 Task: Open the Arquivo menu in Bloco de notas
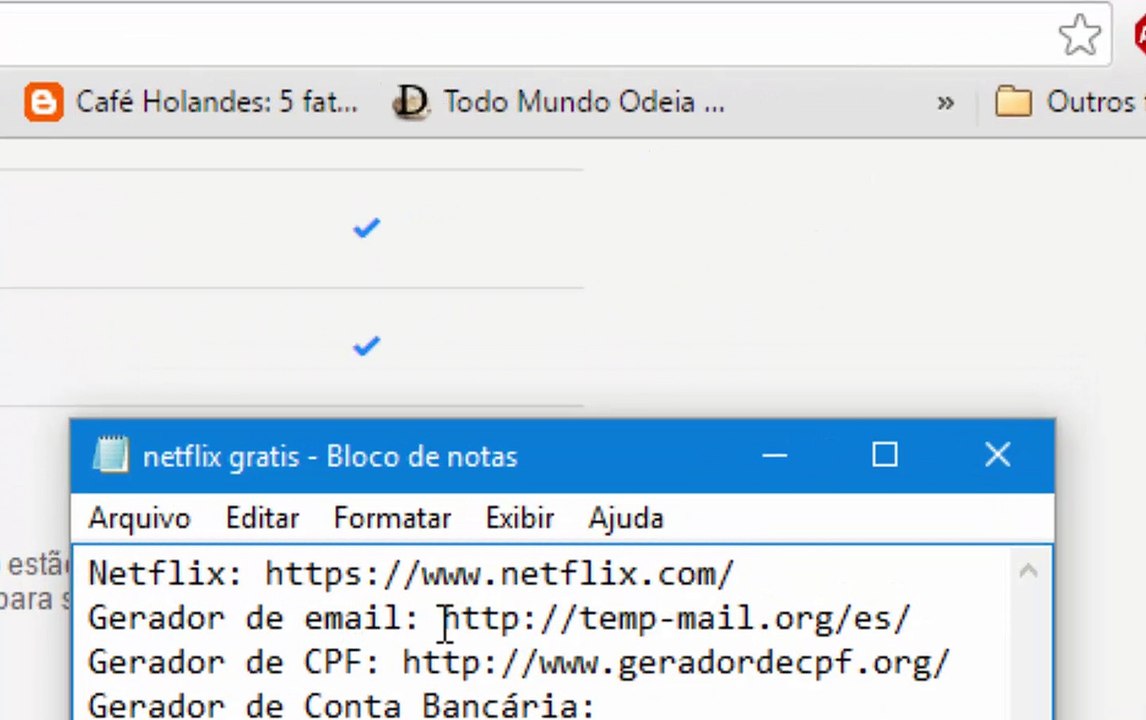[x=140, y=518]
